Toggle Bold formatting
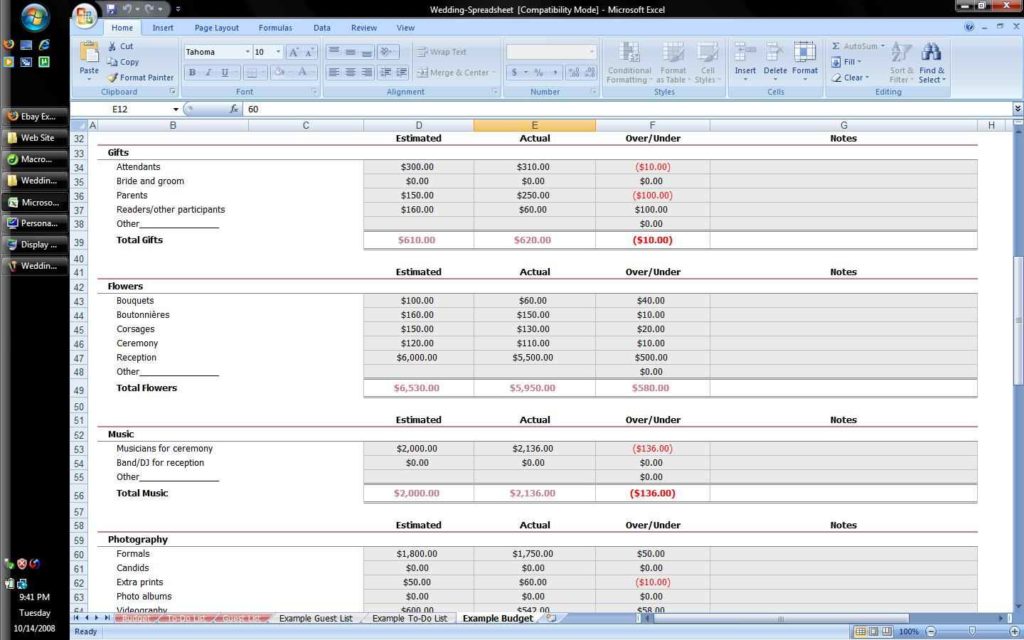The height and width of the screenshot is (640, 1024). point(193,72)
